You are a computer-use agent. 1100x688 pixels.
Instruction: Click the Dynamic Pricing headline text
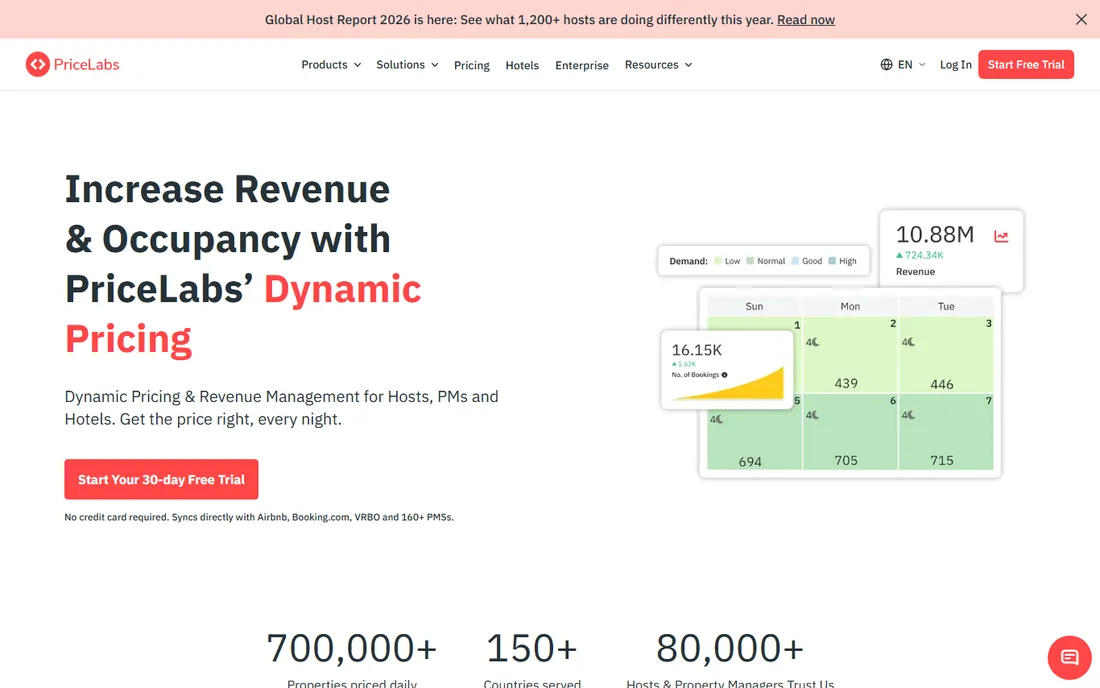[243, 313]
